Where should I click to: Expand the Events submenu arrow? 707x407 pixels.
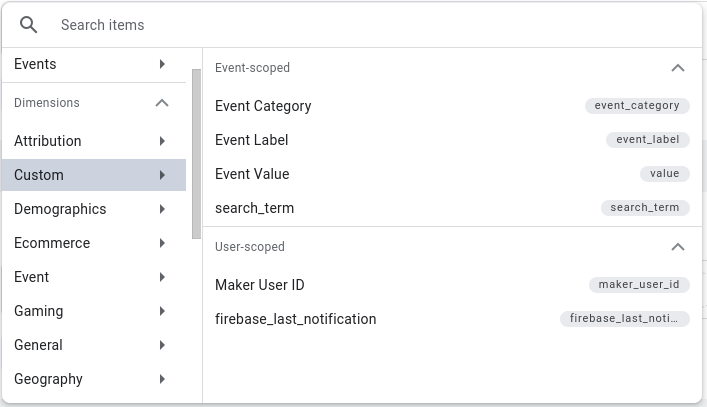click(162, 64)
